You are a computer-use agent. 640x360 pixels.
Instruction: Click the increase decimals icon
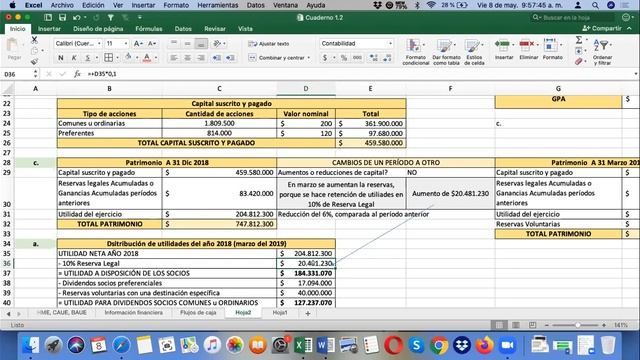(373, 58)
